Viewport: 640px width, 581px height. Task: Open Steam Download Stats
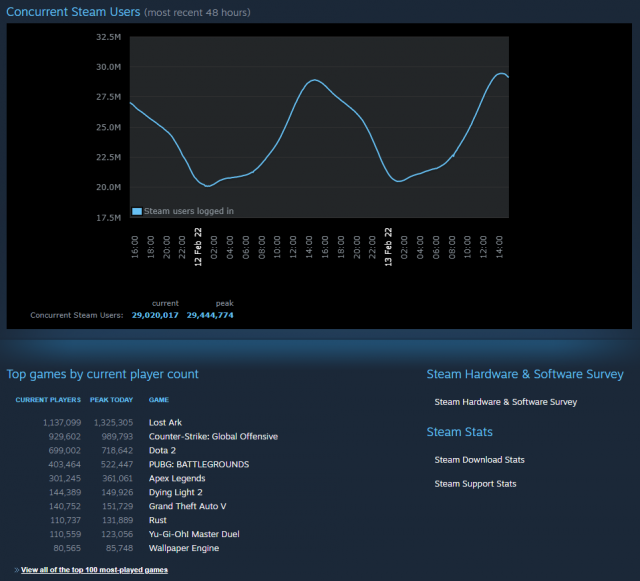479,460
